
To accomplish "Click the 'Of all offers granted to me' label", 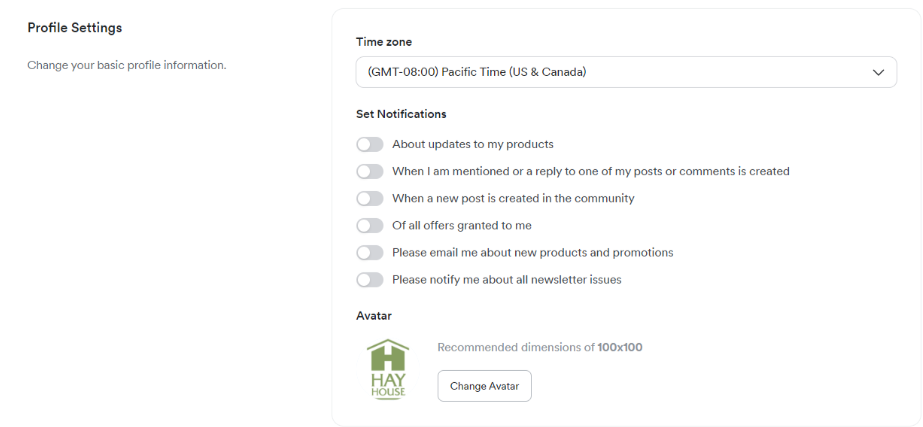I will (x=461, y=225).
